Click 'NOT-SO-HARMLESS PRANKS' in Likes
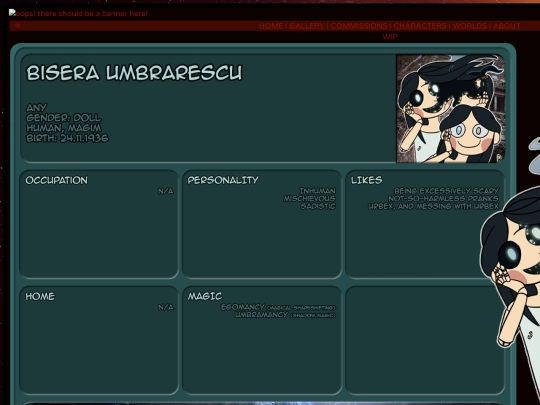 click(443, 198)
